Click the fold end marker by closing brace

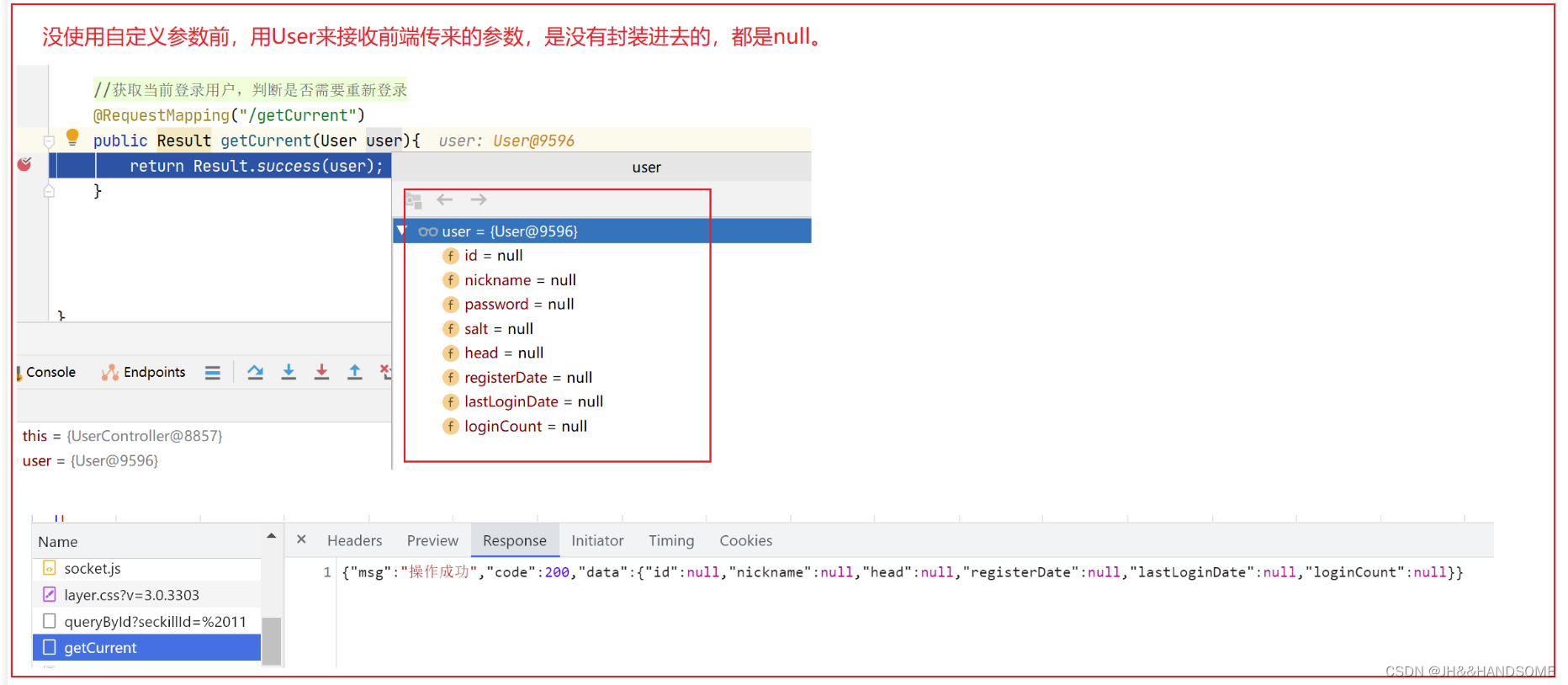[49, 192]
